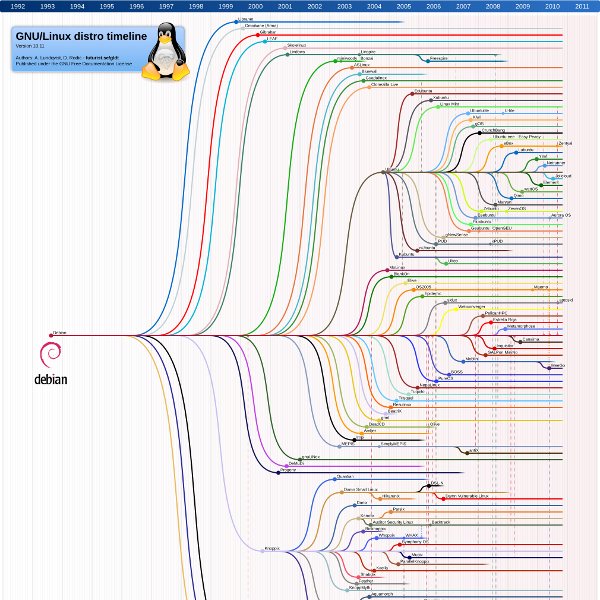Click the Parsix label
The height and width of the screenshot is (600, 600).
click(x=398, y=509)
